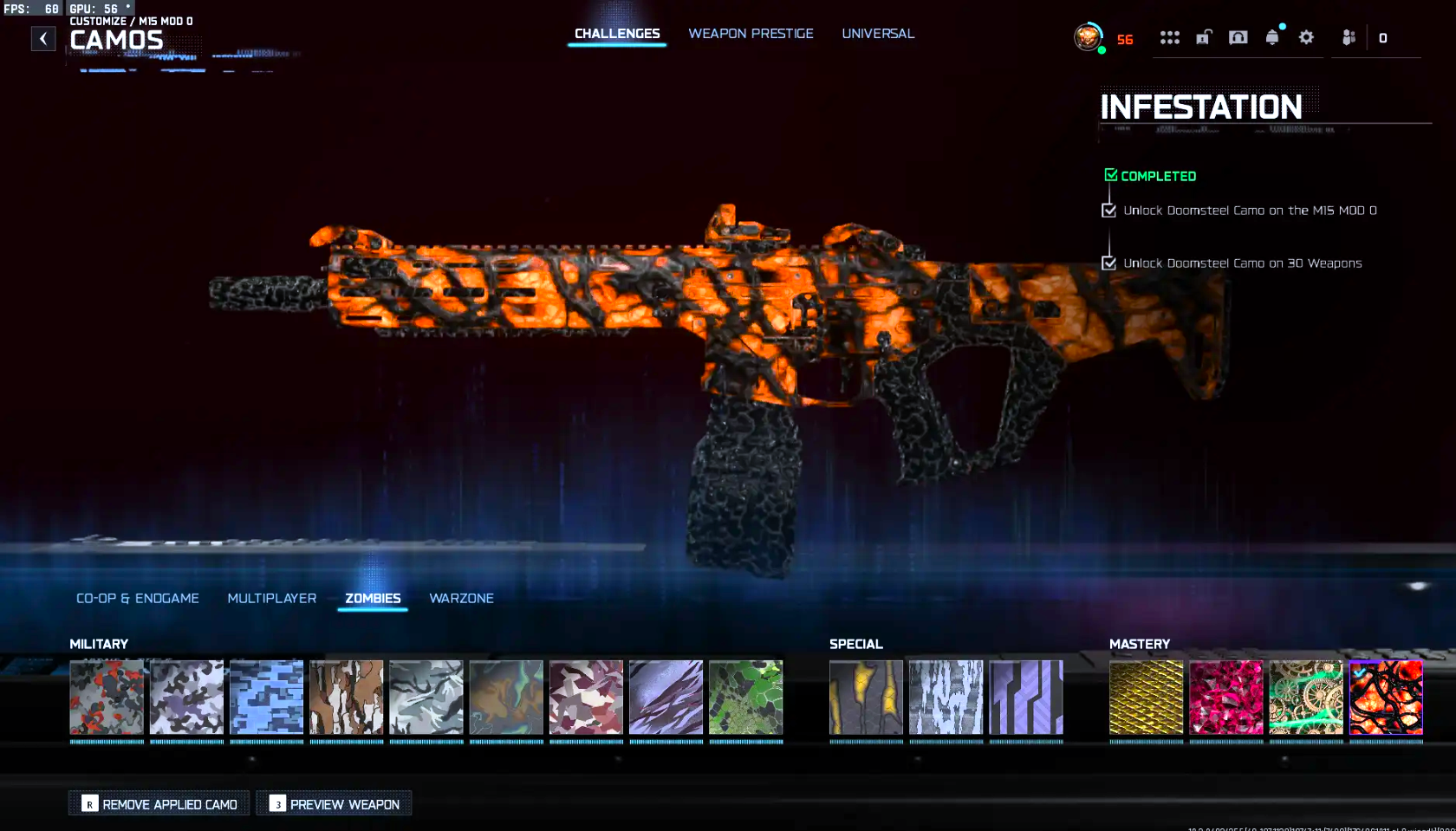Click the CUSTOMIZE / M15 MOD 0 breadcrumb
The width and height of the screenshot is (1456, 831).
point(131,21)
